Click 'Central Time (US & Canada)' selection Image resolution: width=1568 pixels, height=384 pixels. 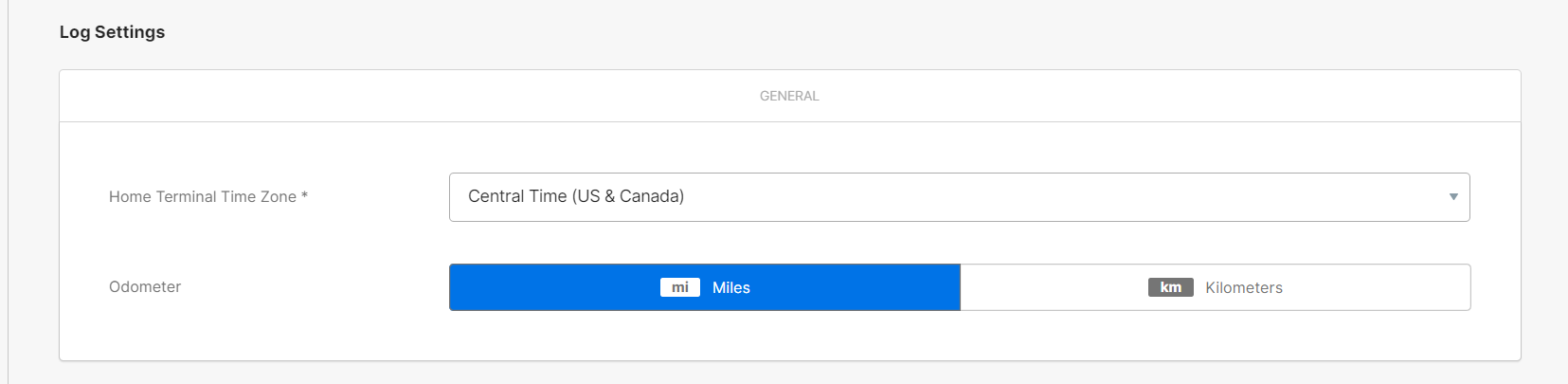pyautogui.click(x=576, y=196)
